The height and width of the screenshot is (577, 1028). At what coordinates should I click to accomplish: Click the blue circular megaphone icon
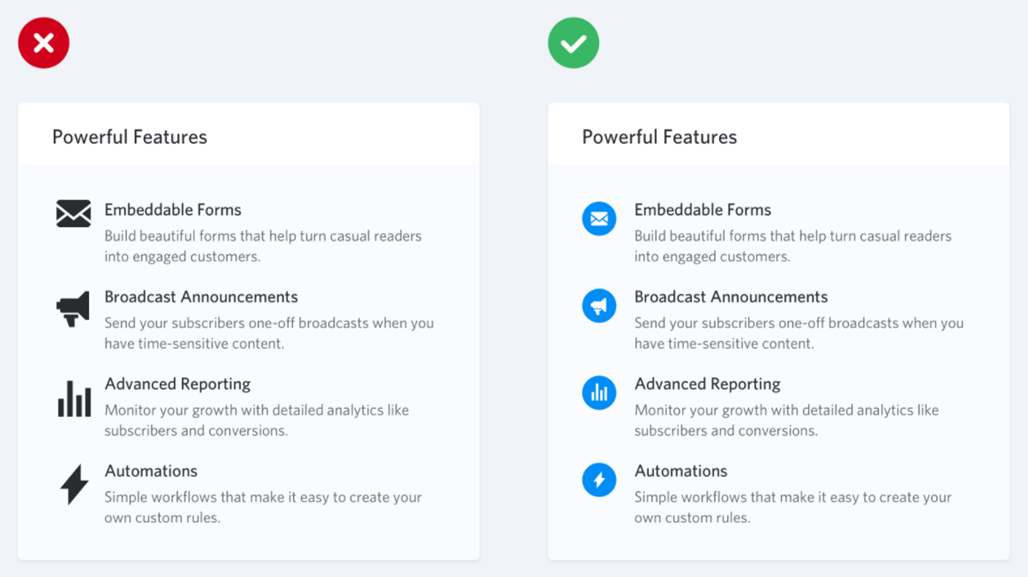(x=599, y=306)
